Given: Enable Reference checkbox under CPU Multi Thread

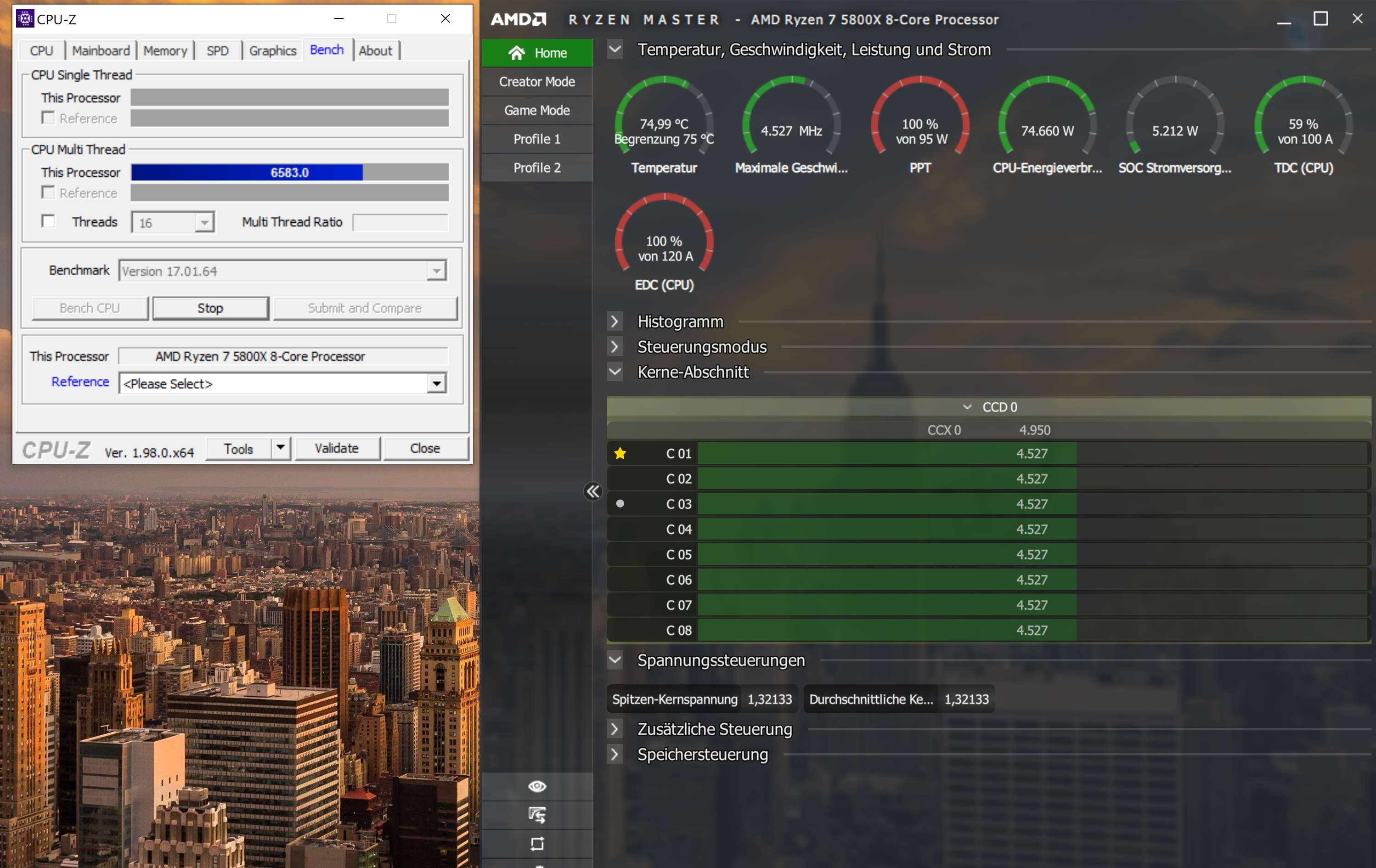Looking at the screenshot, I should 49,193.
